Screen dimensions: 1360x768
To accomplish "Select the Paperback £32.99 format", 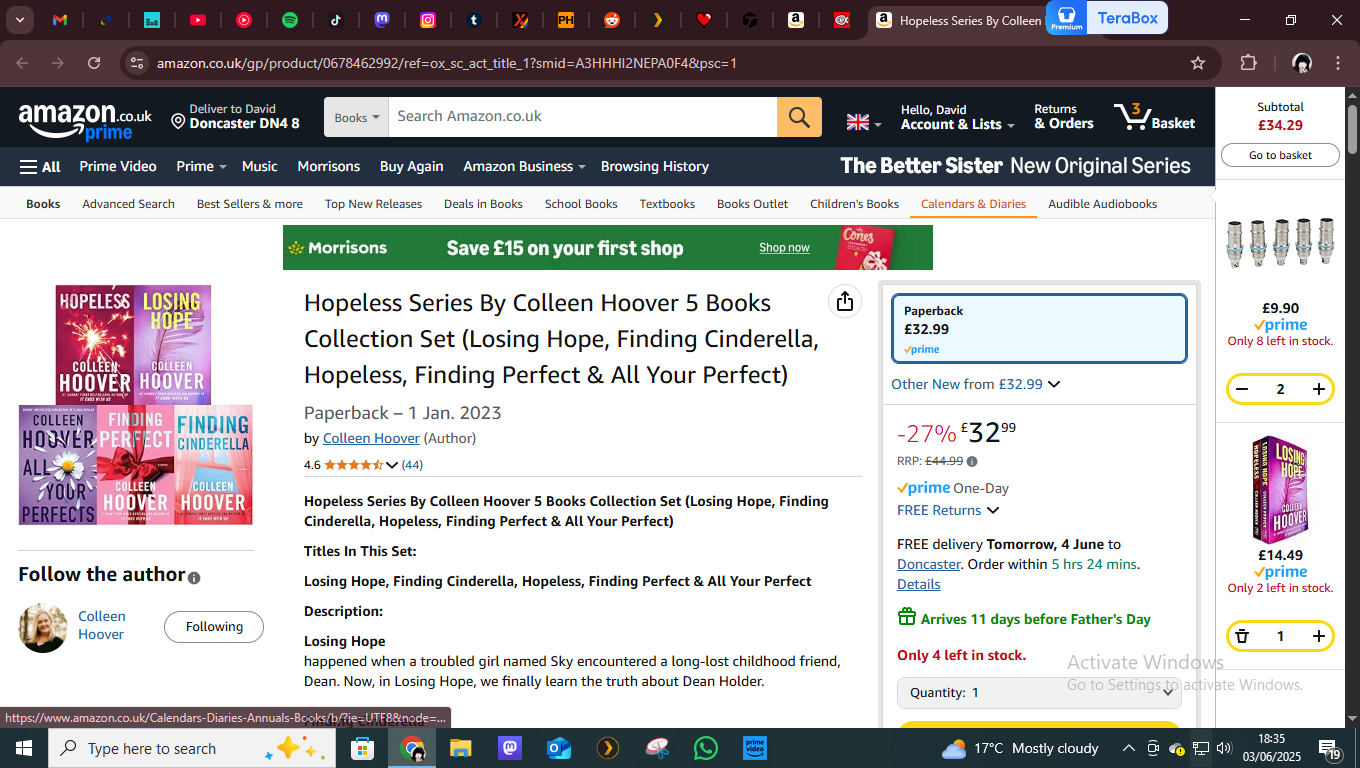I will [x=1039, y=328].
